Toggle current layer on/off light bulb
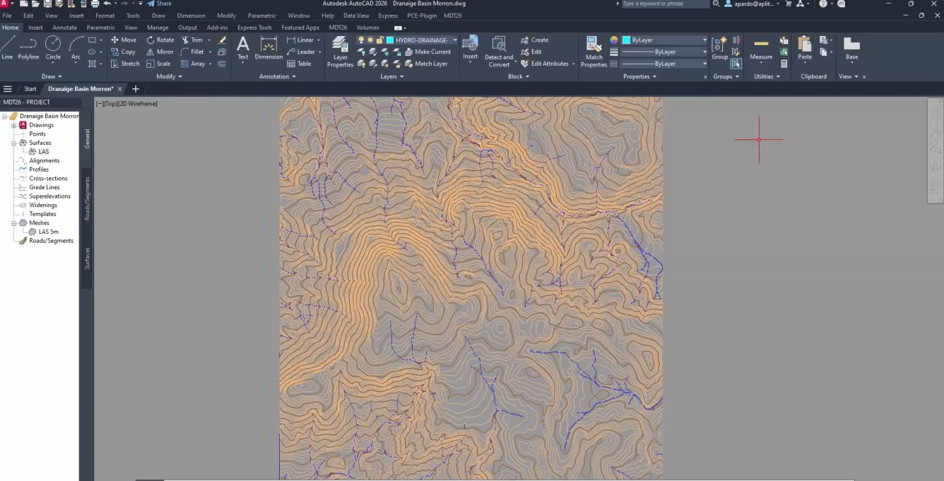 361,40
